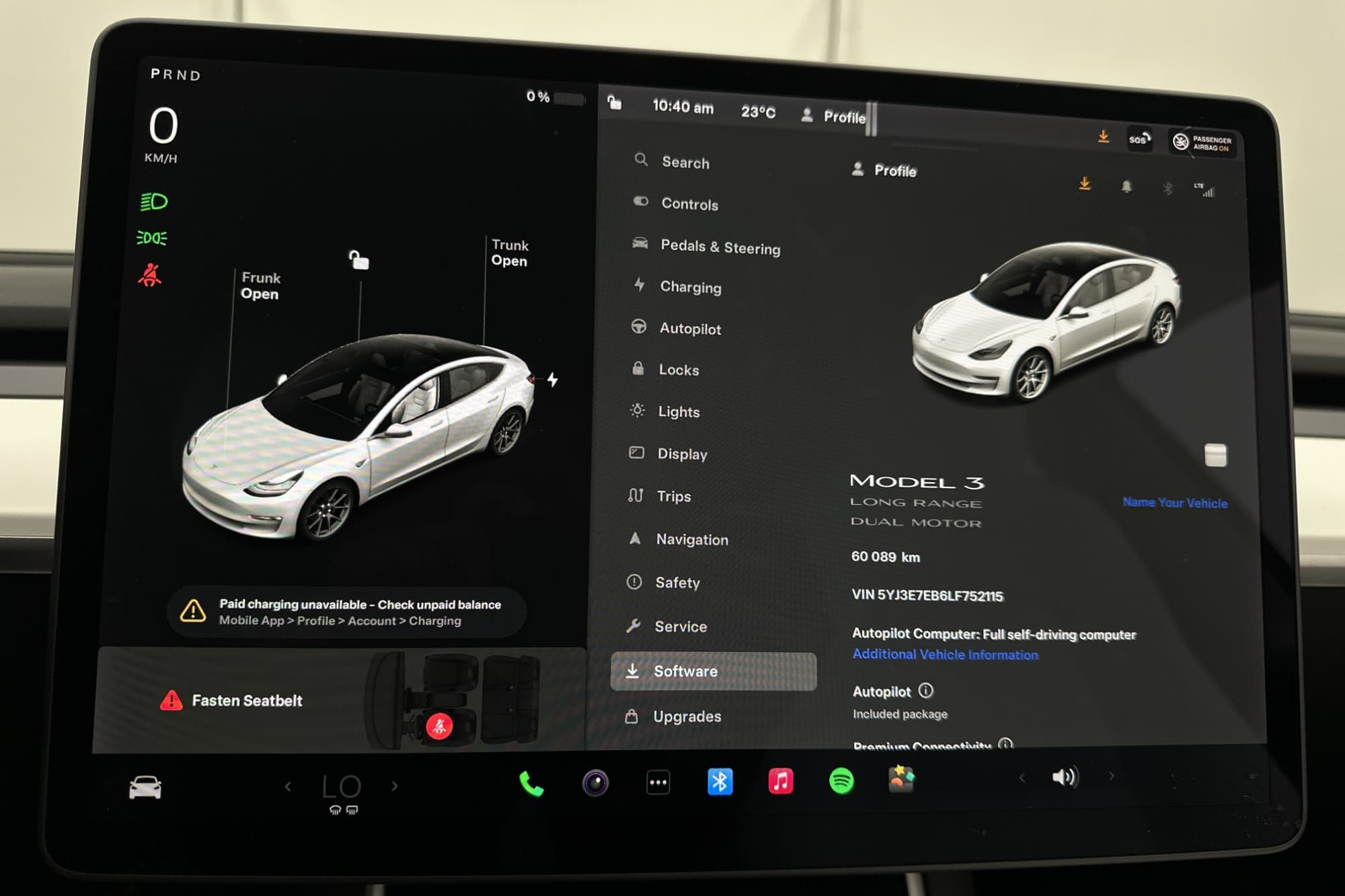Tap the VIN 5YJ3E7EB6LF752115 text

(x=927, y=596)
